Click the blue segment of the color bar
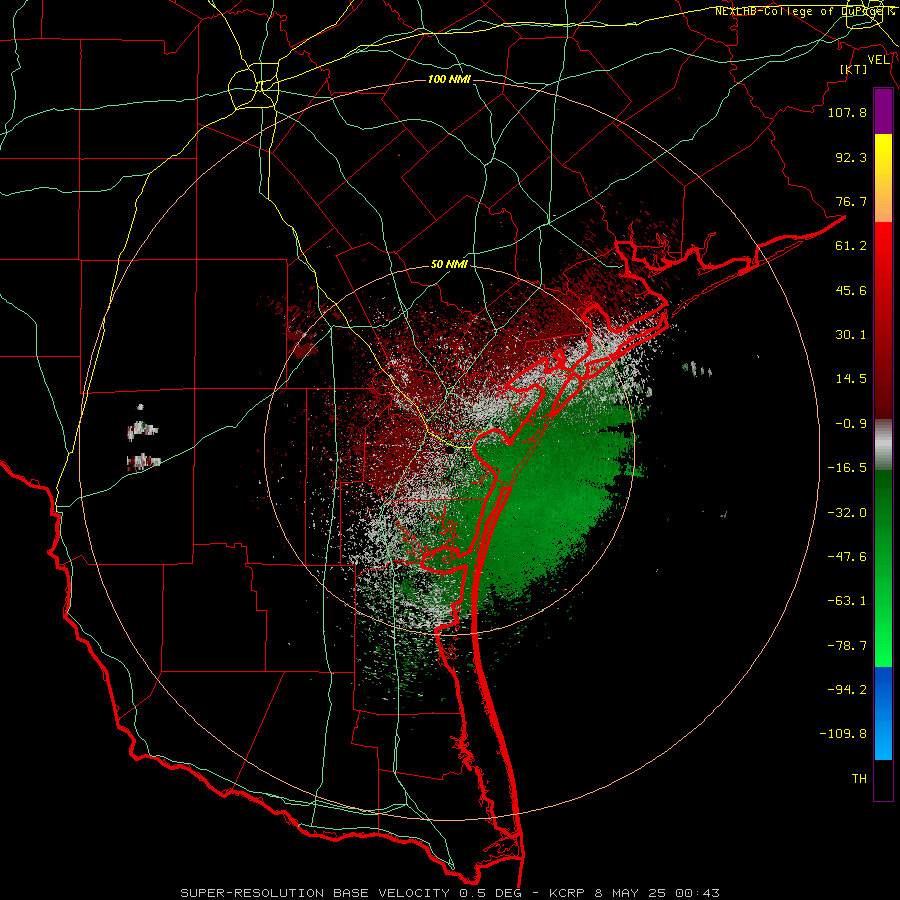This screenshot has height=900, width=900. pyautogui.click(x=883, y=713)
